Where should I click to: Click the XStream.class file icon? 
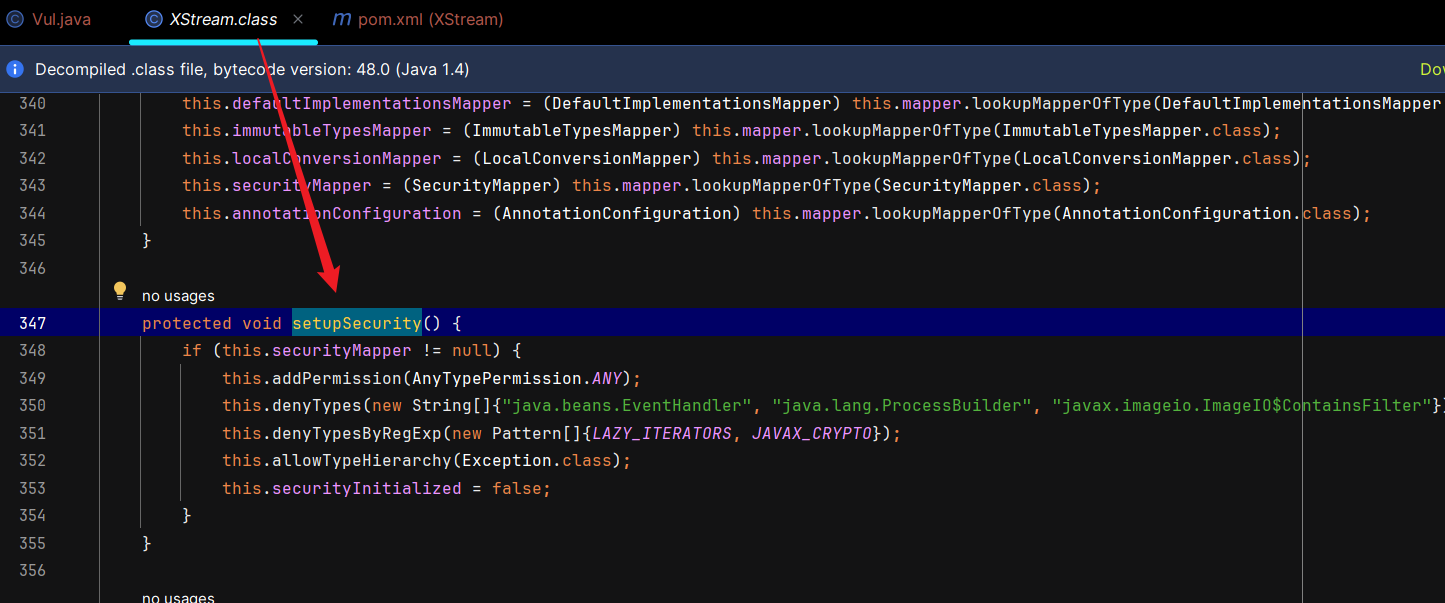click(x=153, y=19)
